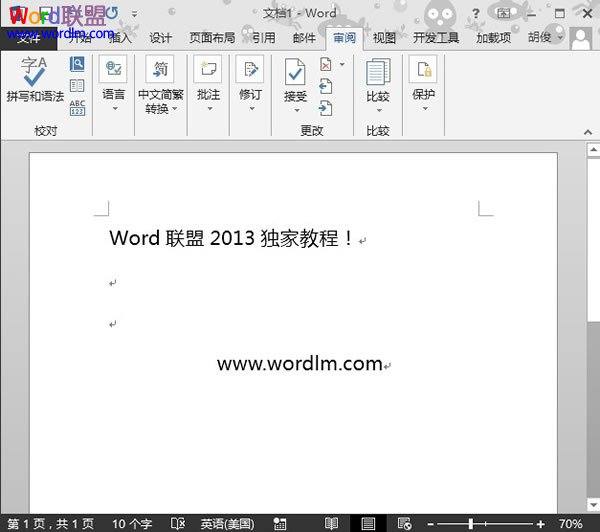This screenshot has height=532, width=600.
Task: Open the 胡俊 account name menu
Action: [x=545, y=38]
